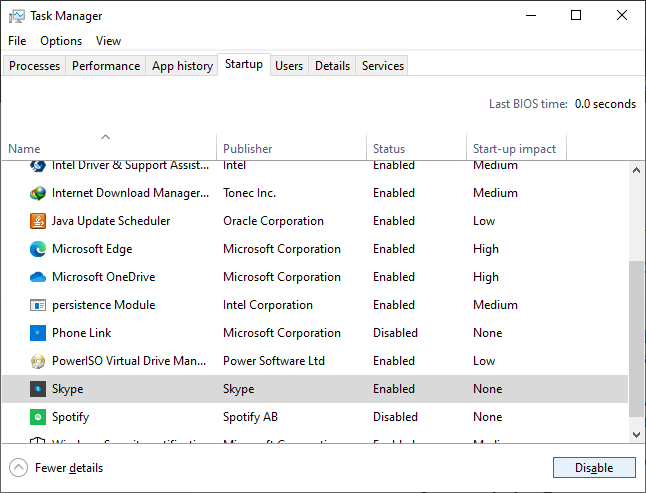Click the Skype icon

point(38,389)
